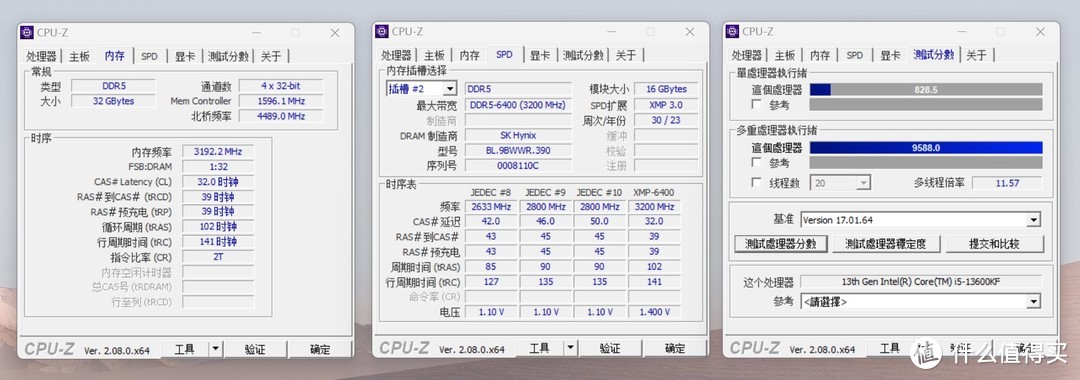Open 显卡 tab in left memory window
The height and width of the screenshot is (380, 1080).
[x=185, y=56]
